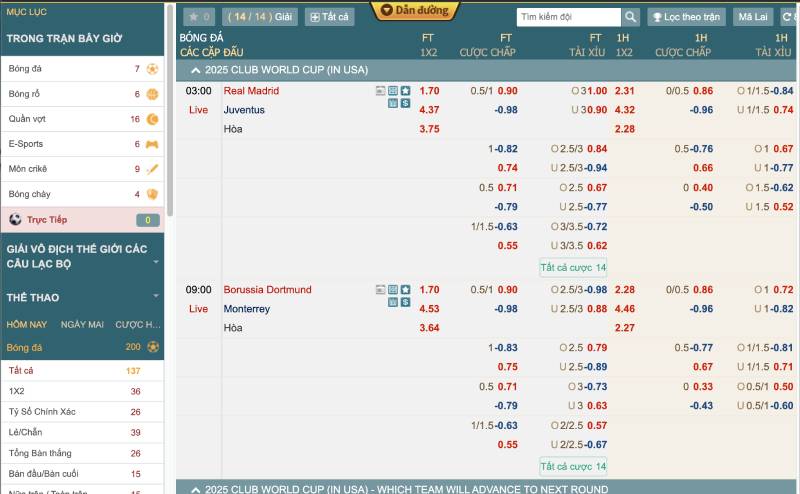The width and height of the screenshot is (800, 494).
Task: Click the favorites star button
Action: pos(199,17)
